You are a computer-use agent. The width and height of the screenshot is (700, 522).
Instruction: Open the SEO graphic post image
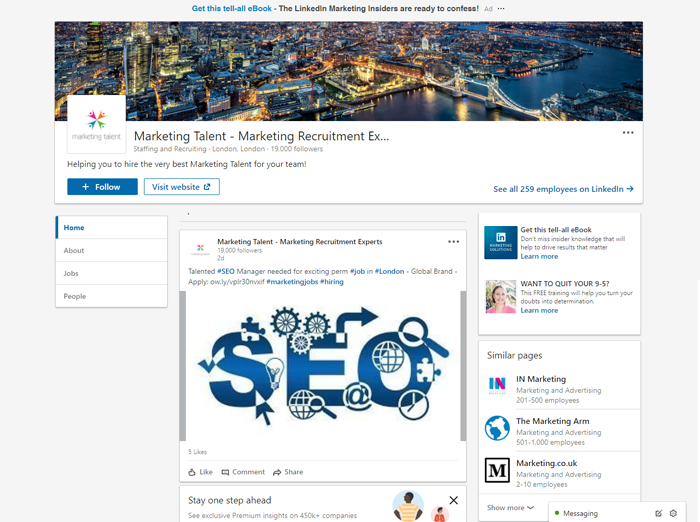coord(323,366)
